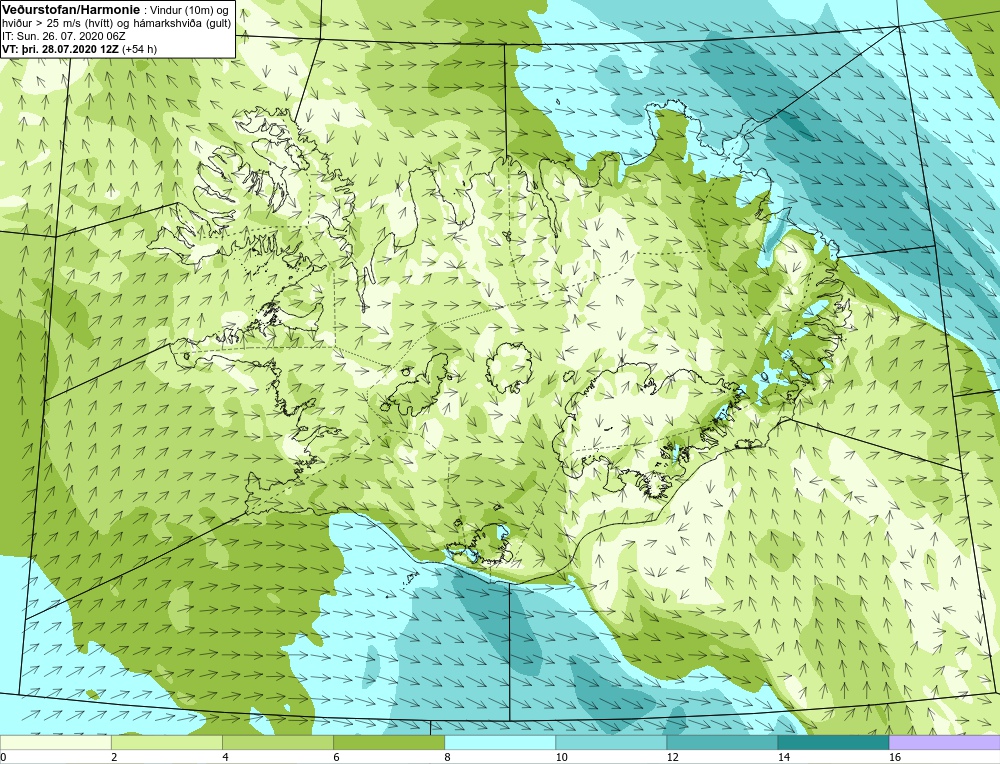
Task: Click the 0-2 m/s legend color swatch
Action: tap(55, 742)
